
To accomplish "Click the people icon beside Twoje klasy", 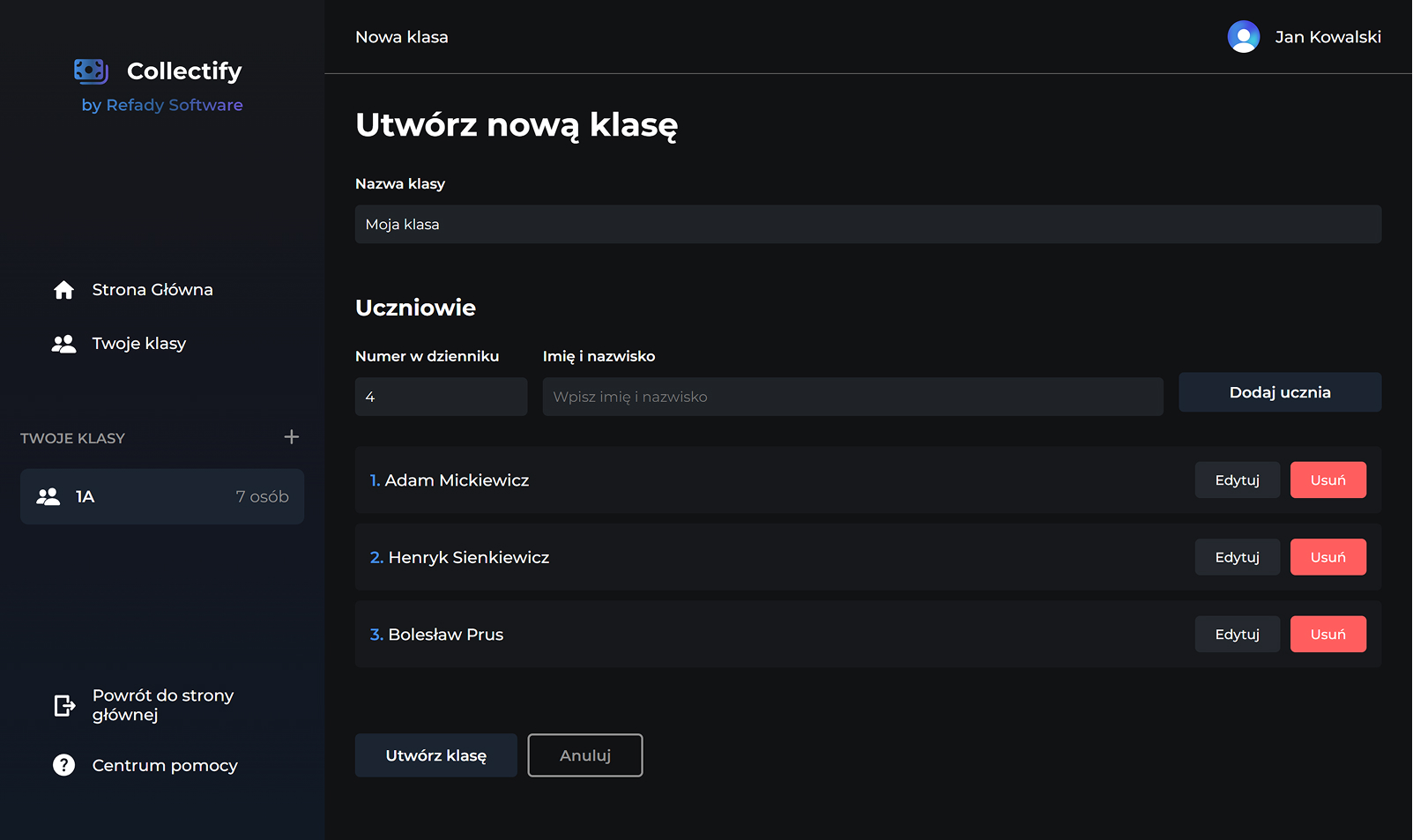I will (x=63, y=344).
